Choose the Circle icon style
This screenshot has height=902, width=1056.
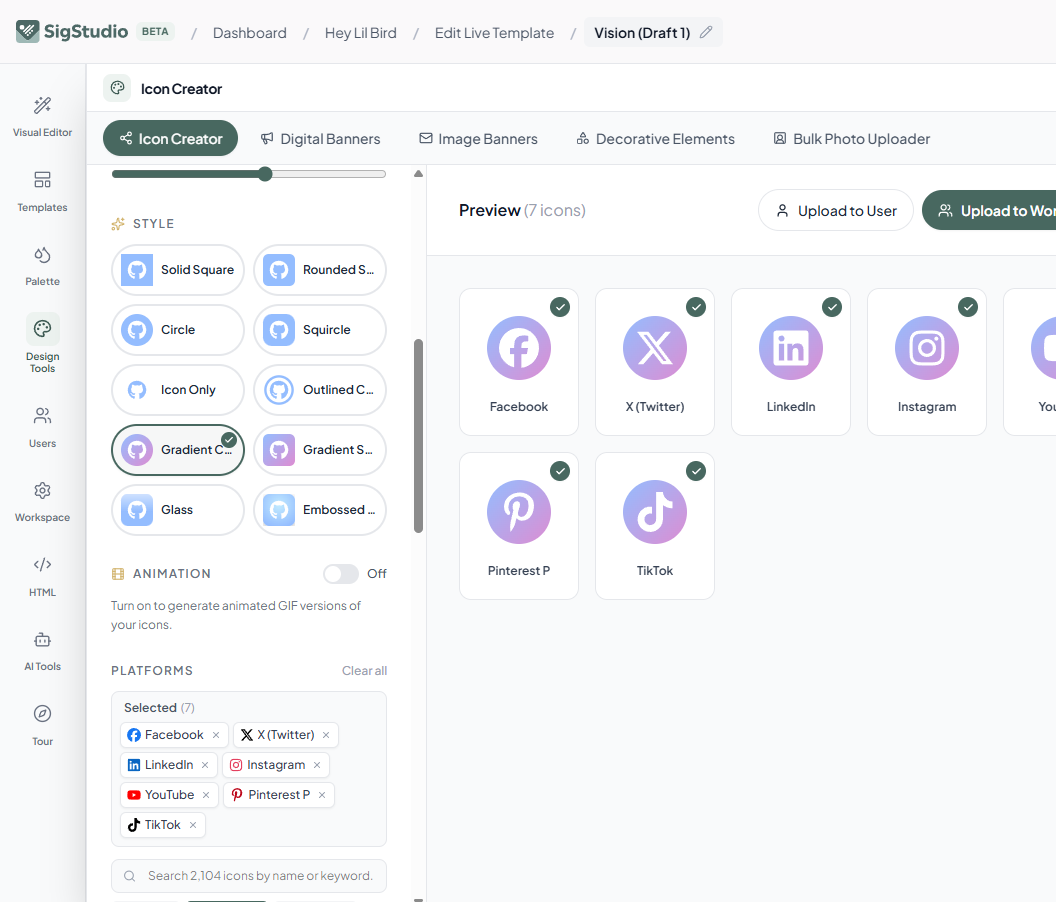pyautogui.click(x=178, y=330)
